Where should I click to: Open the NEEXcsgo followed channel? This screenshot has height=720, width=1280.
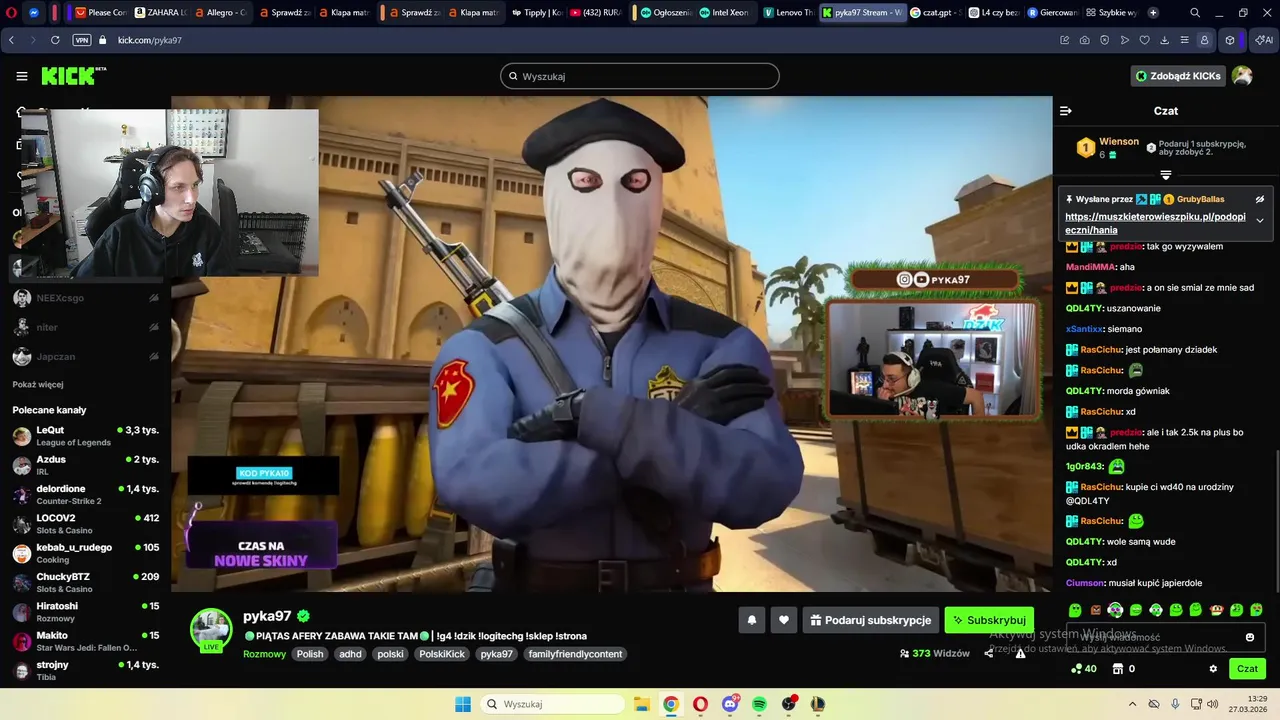click(85, 298)
